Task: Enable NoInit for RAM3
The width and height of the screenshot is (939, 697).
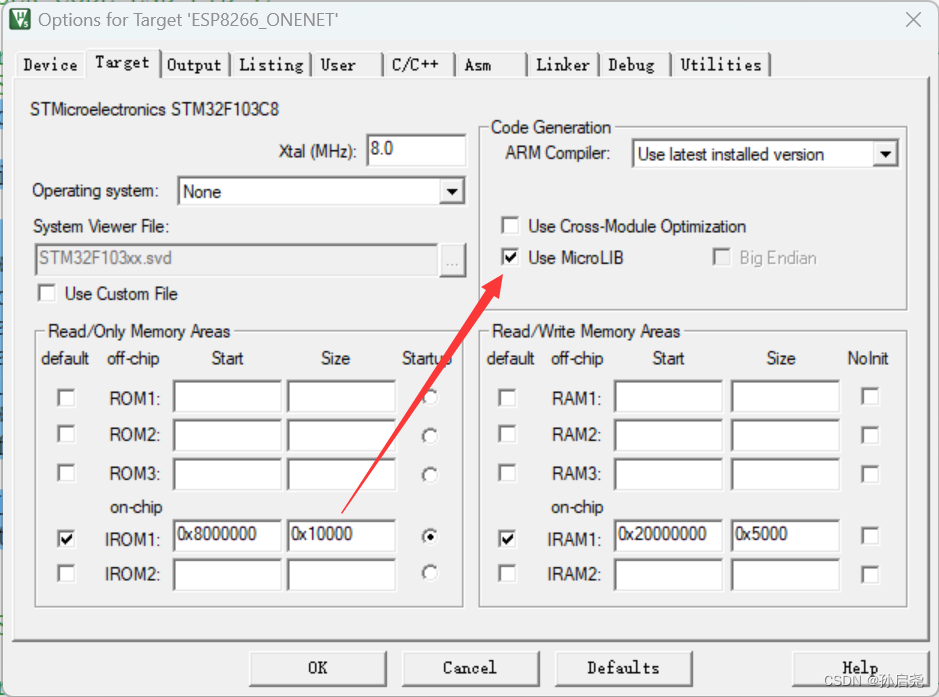Action: [870, 474]
